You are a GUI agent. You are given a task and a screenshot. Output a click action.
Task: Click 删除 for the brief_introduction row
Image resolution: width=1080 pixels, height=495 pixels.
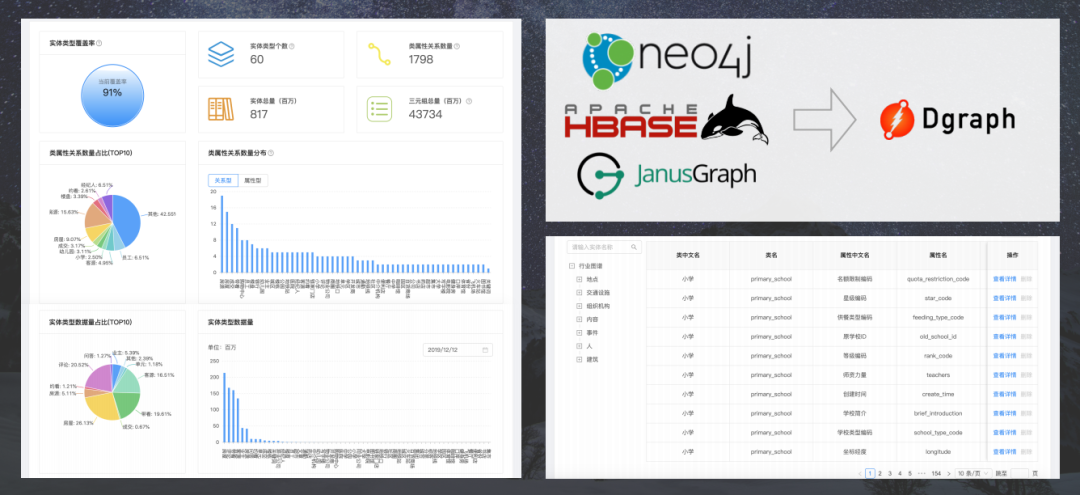(x=1026, y=414)
